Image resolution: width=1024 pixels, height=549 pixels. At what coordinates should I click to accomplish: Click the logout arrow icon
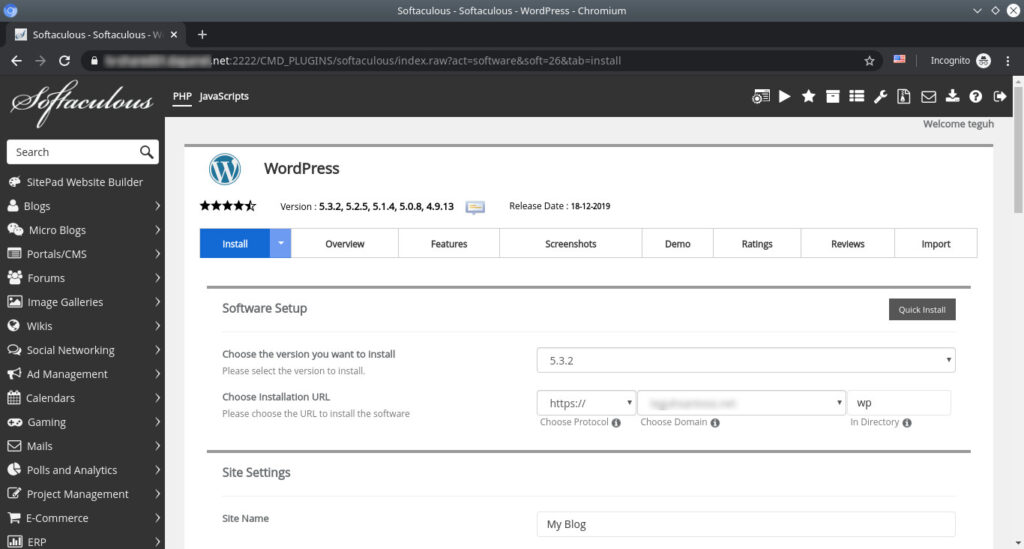point(999,97)
